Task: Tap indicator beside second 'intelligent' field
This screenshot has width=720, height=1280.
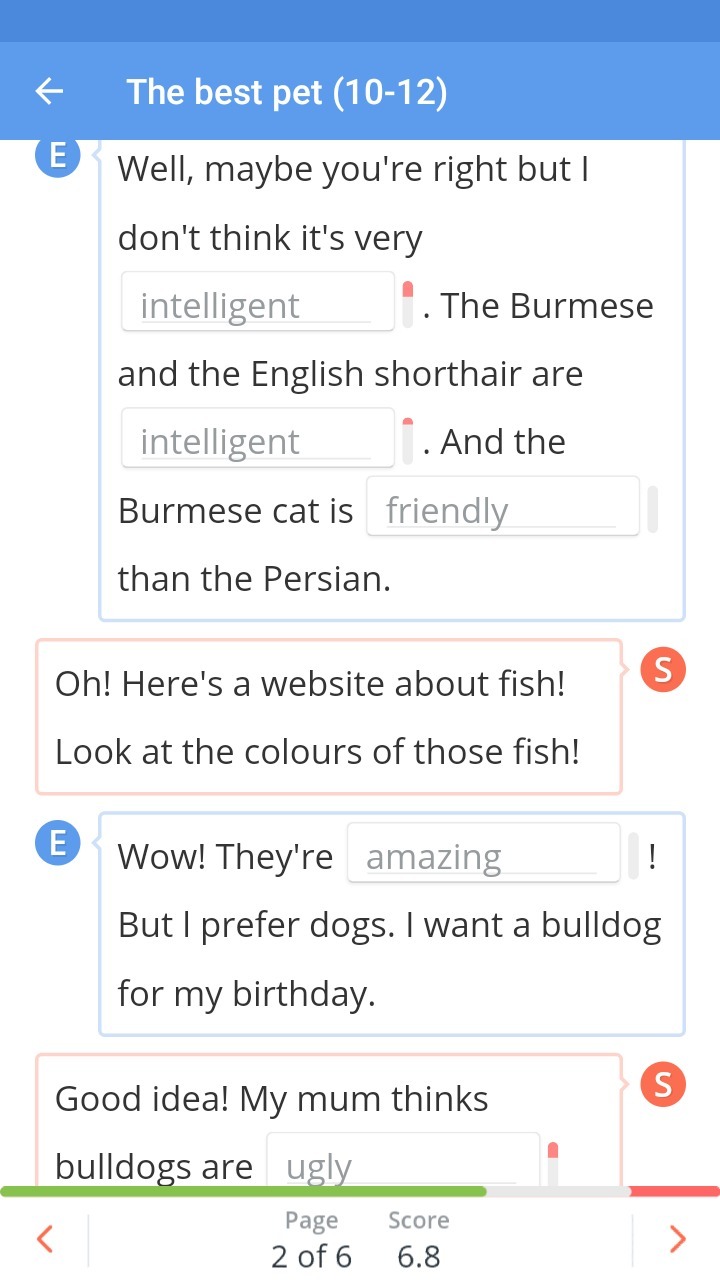Action: (x=407, y=441)
